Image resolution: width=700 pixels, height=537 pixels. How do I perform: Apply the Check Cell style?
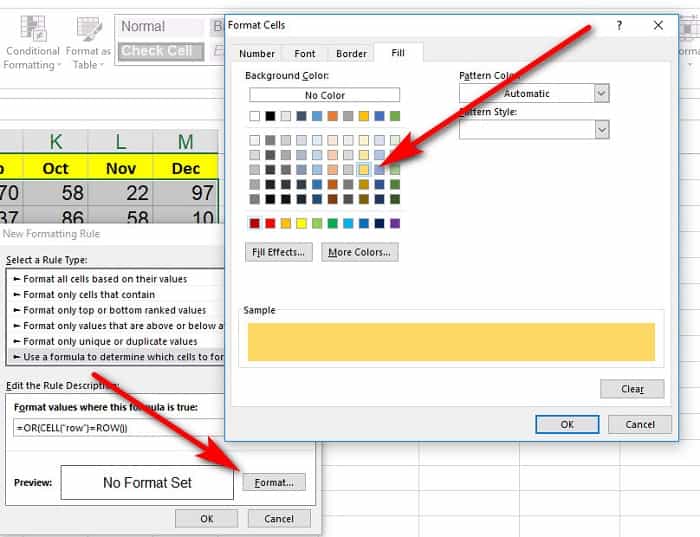157,51
